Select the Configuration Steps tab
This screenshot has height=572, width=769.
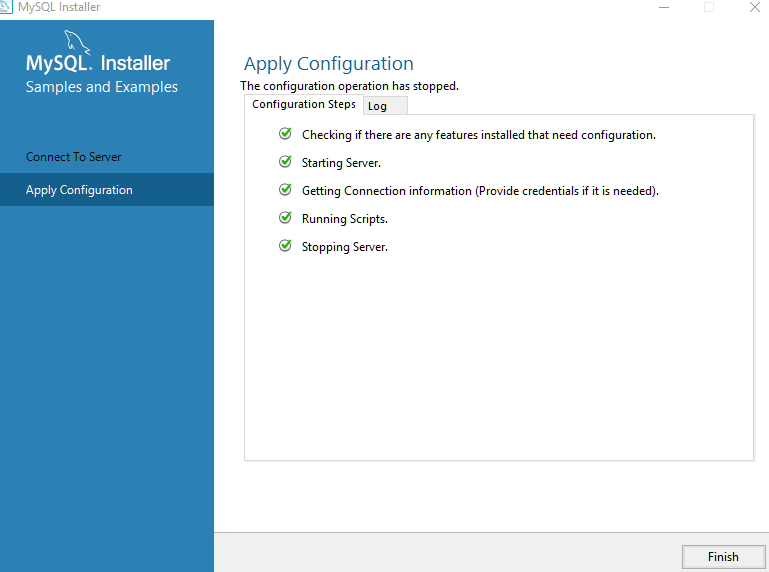point(303,105)
